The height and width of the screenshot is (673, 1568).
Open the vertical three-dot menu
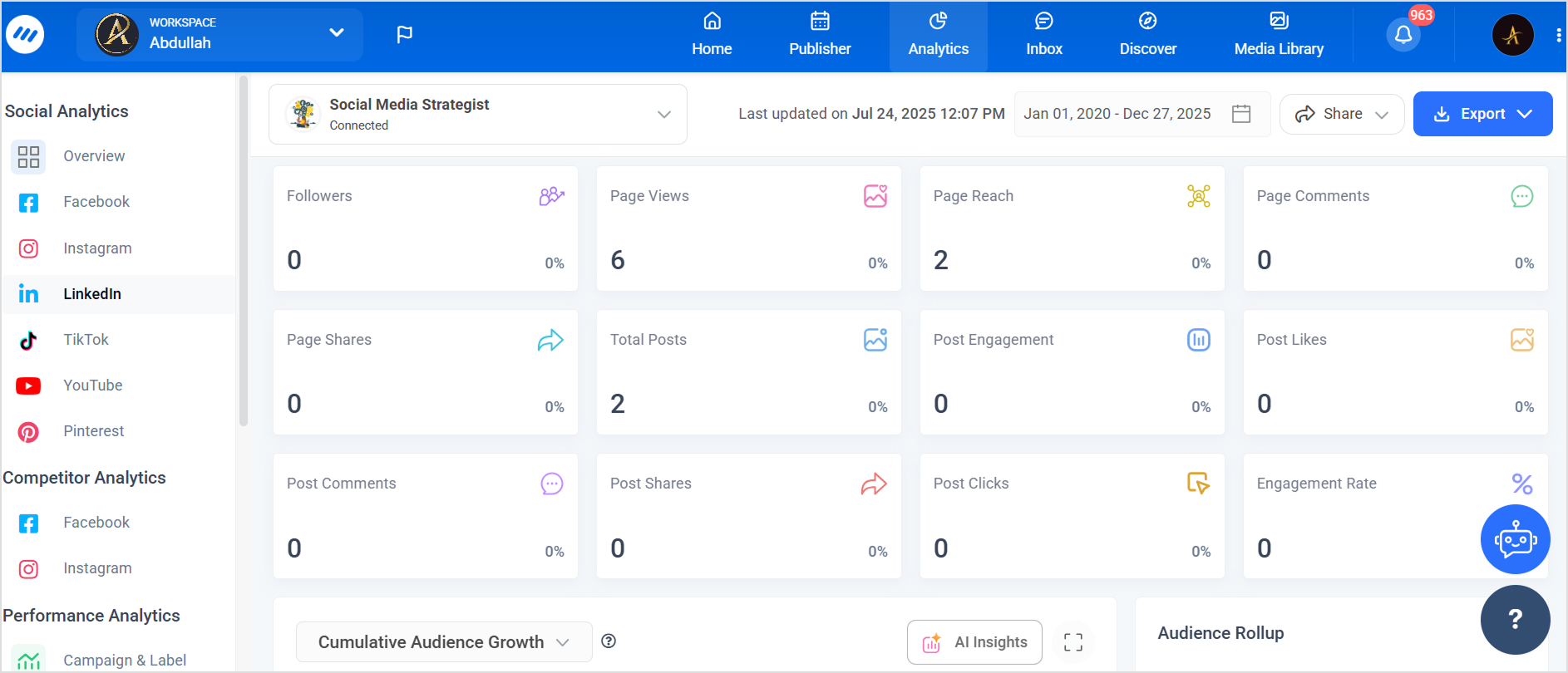click(x=1558, y=35)
